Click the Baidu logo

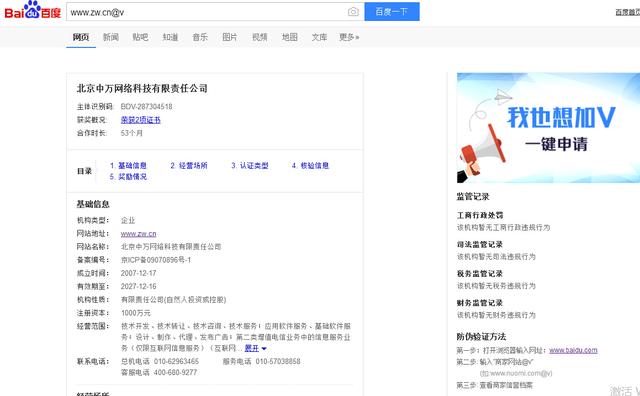33,11
